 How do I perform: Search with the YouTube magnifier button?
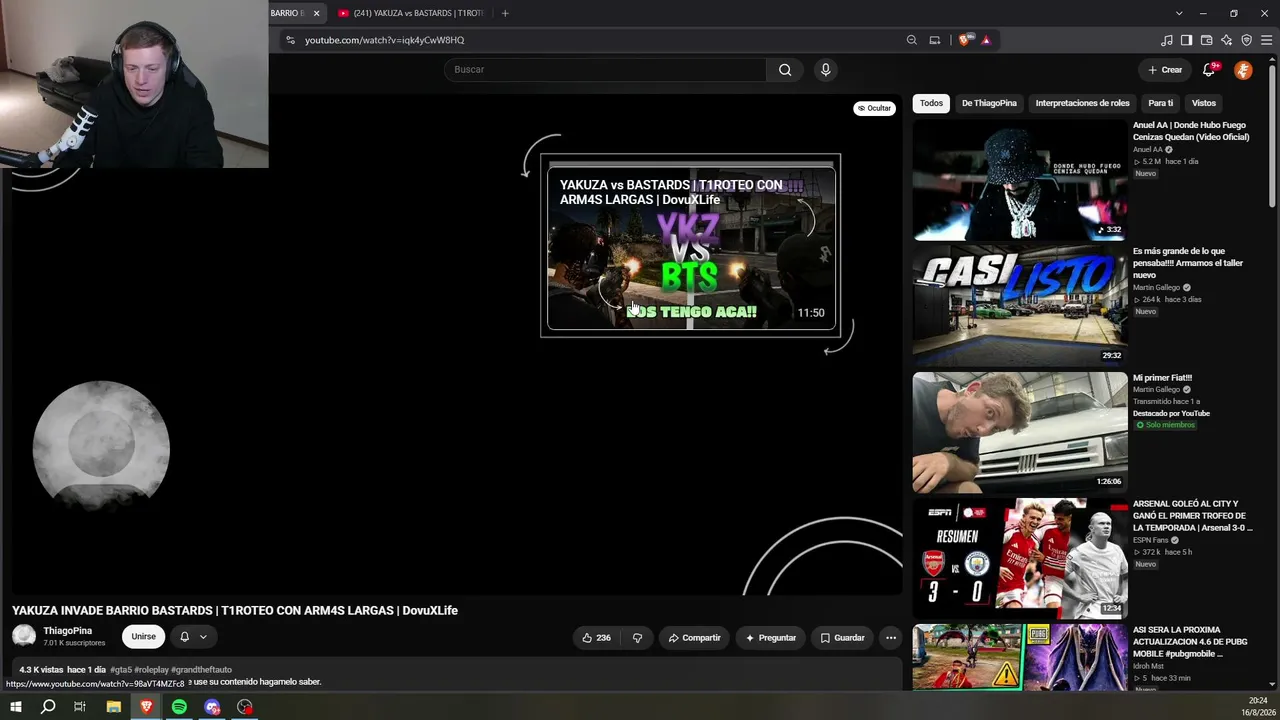(785, 70)
